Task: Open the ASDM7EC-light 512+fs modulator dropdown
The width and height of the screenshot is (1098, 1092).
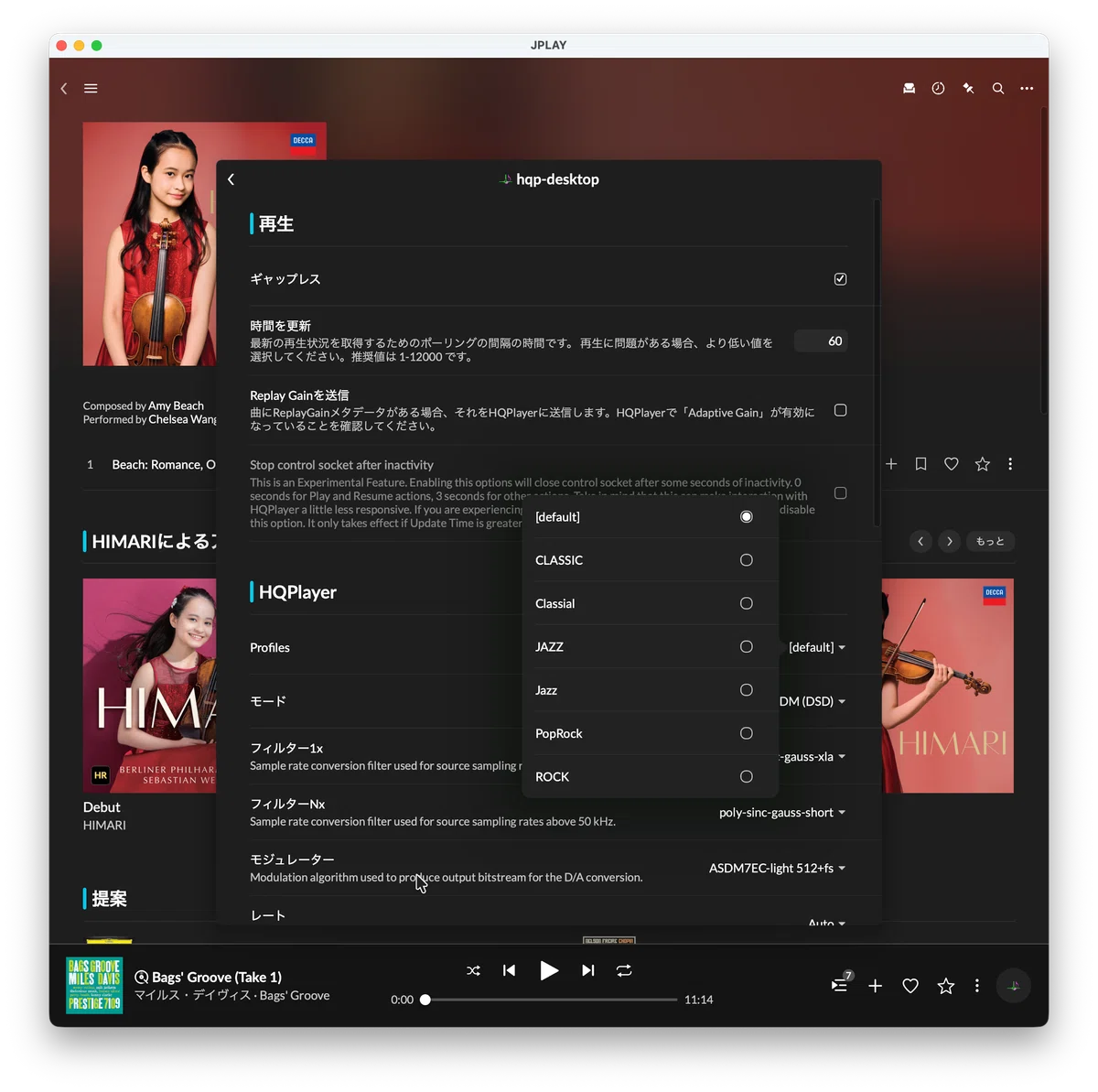Action: click(x=777, y=868)
